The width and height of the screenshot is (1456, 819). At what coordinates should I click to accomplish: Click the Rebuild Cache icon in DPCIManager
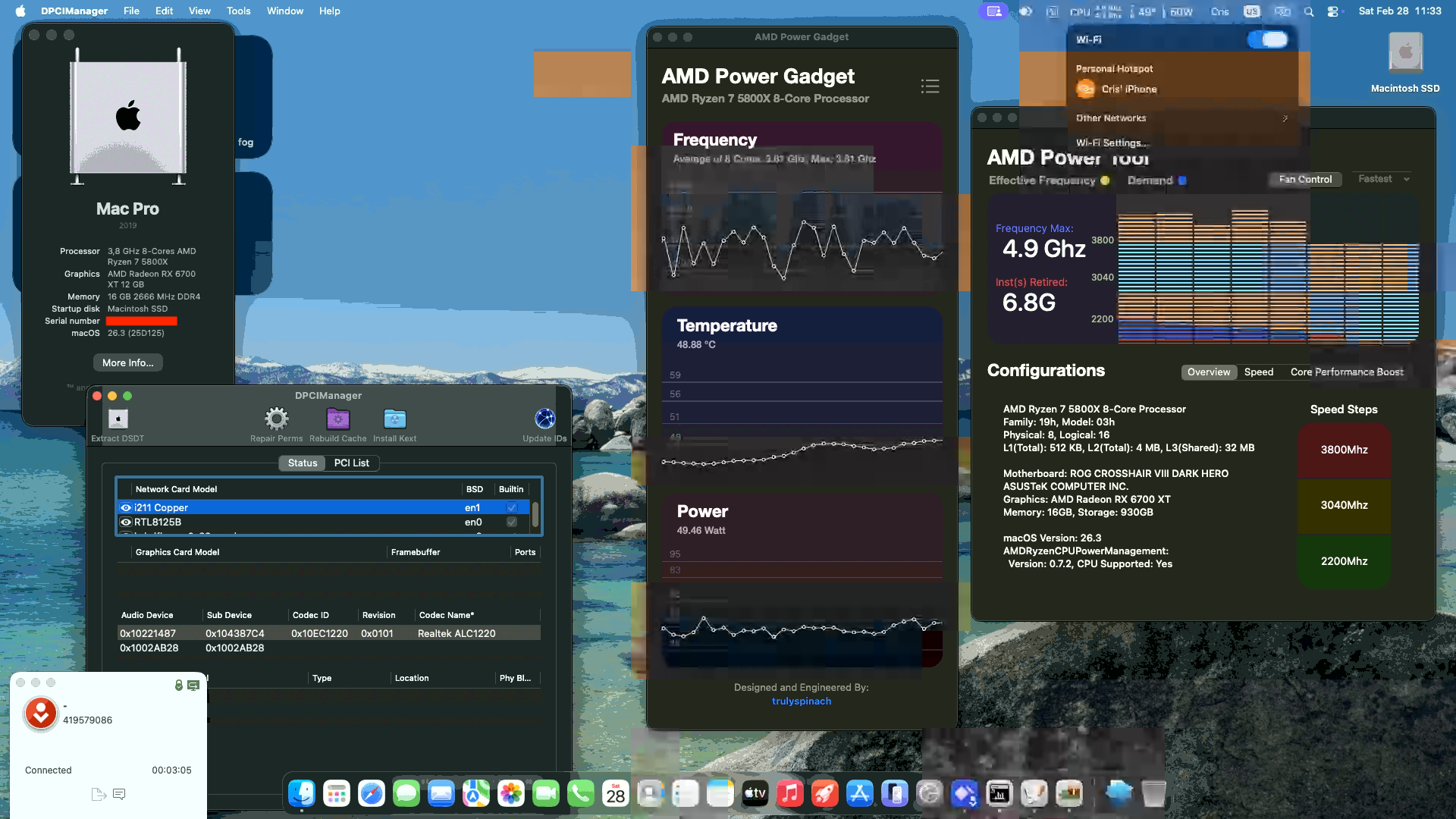(x=337, y=419)
